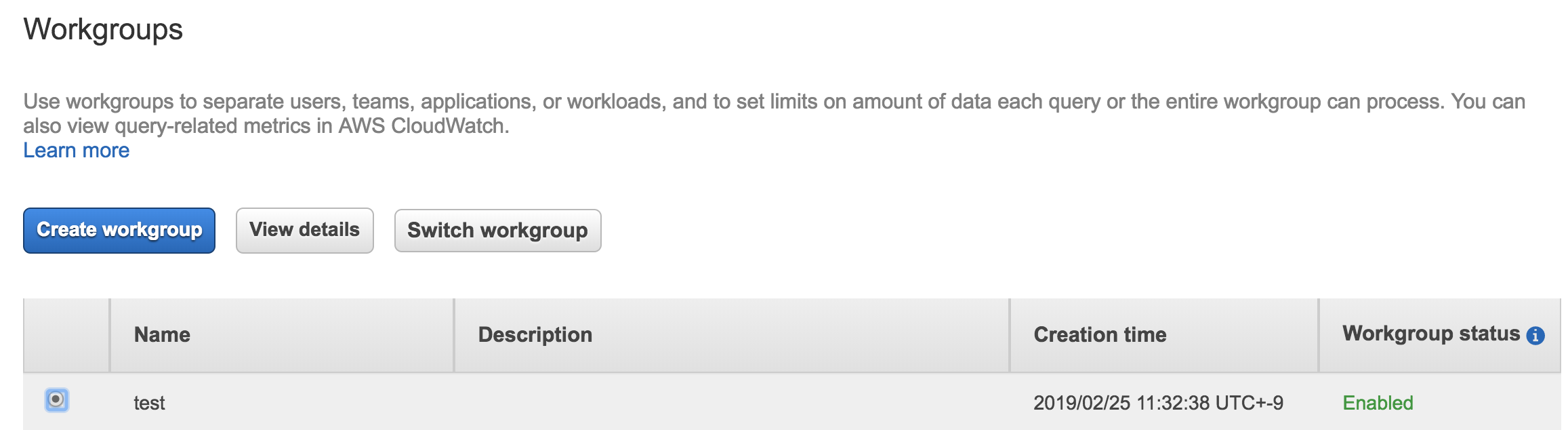Click the empty description cell of test row
Image resolution: width=1568 pixels, height=430 pixels.
click(x=732, y=403)
